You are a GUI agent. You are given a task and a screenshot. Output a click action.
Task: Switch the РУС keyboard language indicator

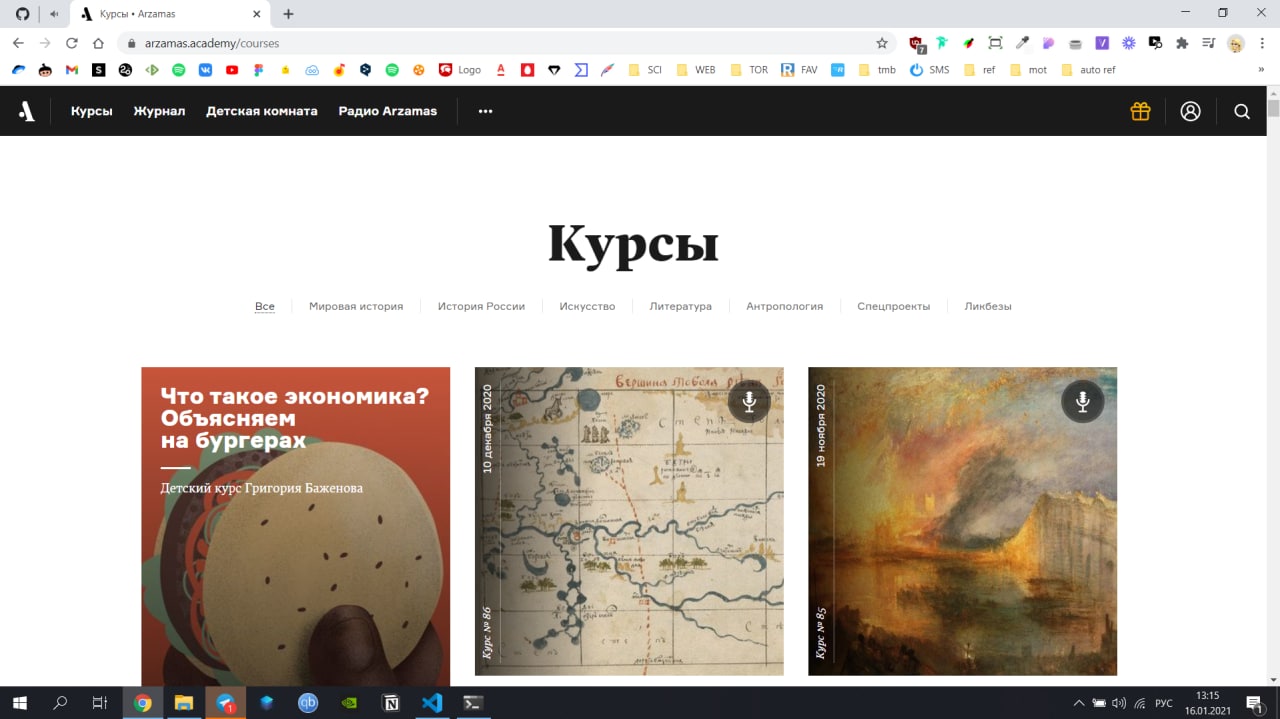click(x=1164, y=703)
